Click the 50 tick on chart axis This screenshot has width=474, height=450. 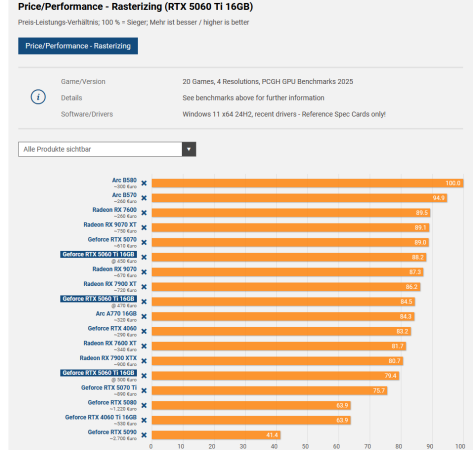click(x=305, y=446)
